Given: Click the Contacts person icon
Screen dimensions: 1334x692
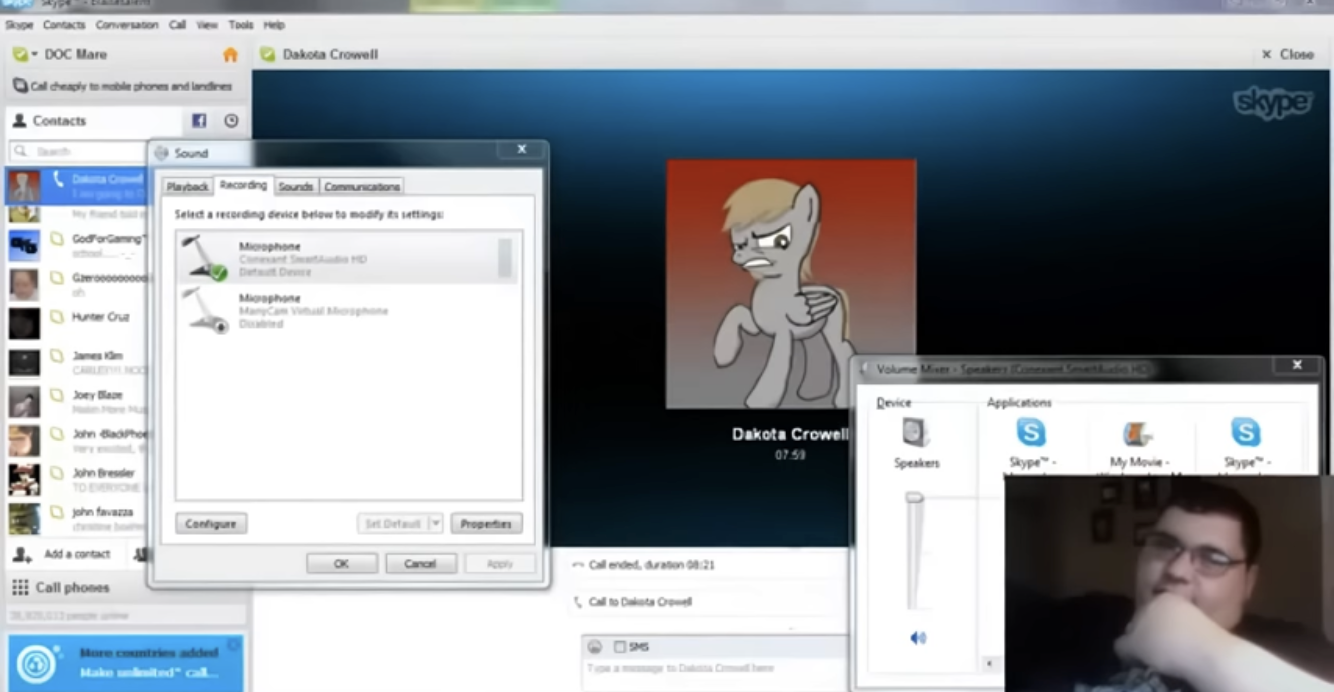Looking at the screenshot, I should (19, 121).
